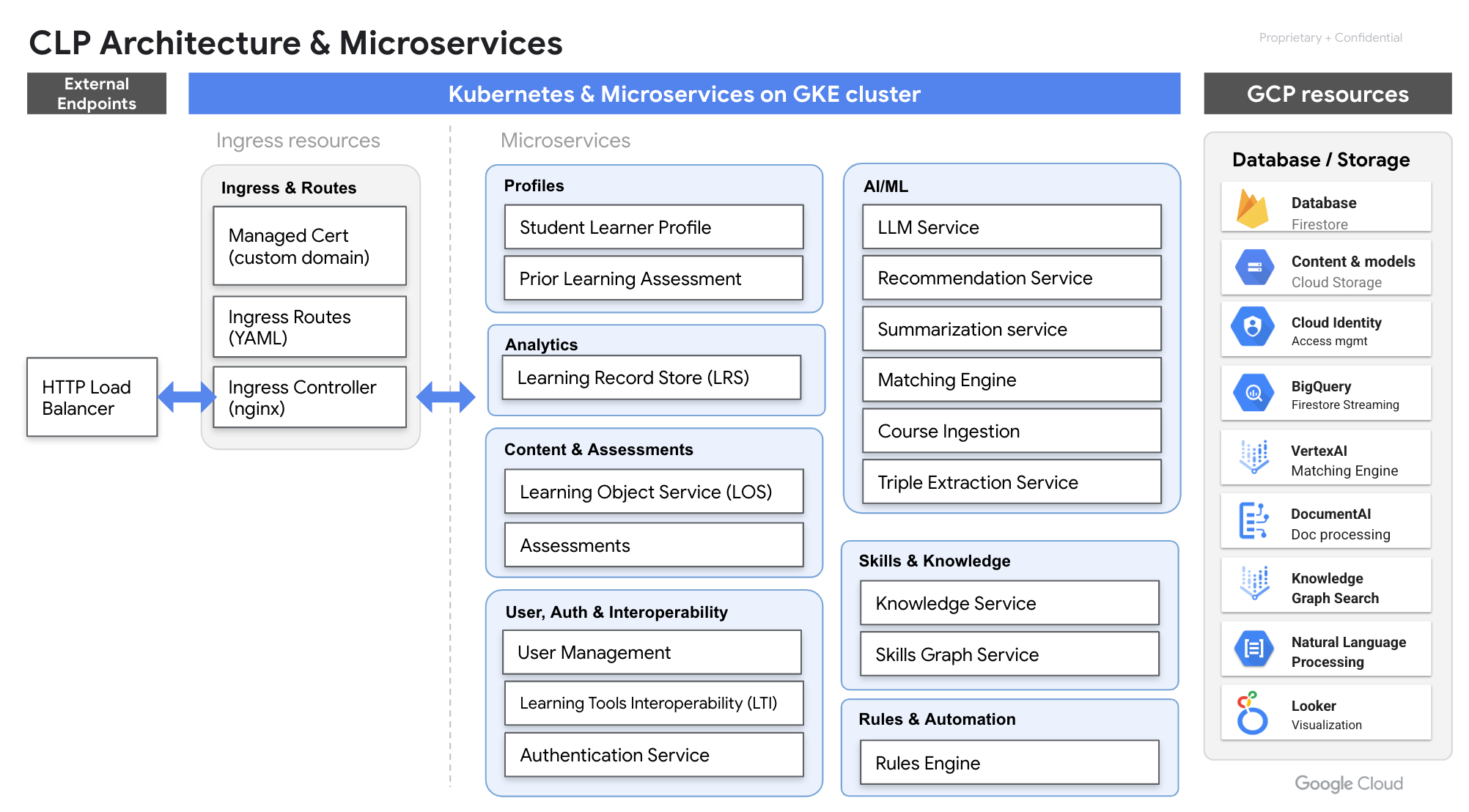Click the Looker visualization icon
The image size is (1469, 812).
(x=1252, y=713)
